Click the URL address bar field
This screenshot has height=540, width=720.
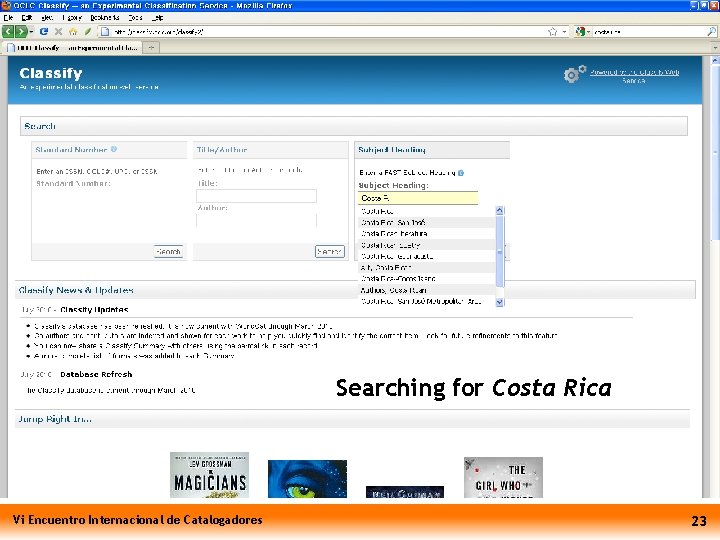[328, 32]
